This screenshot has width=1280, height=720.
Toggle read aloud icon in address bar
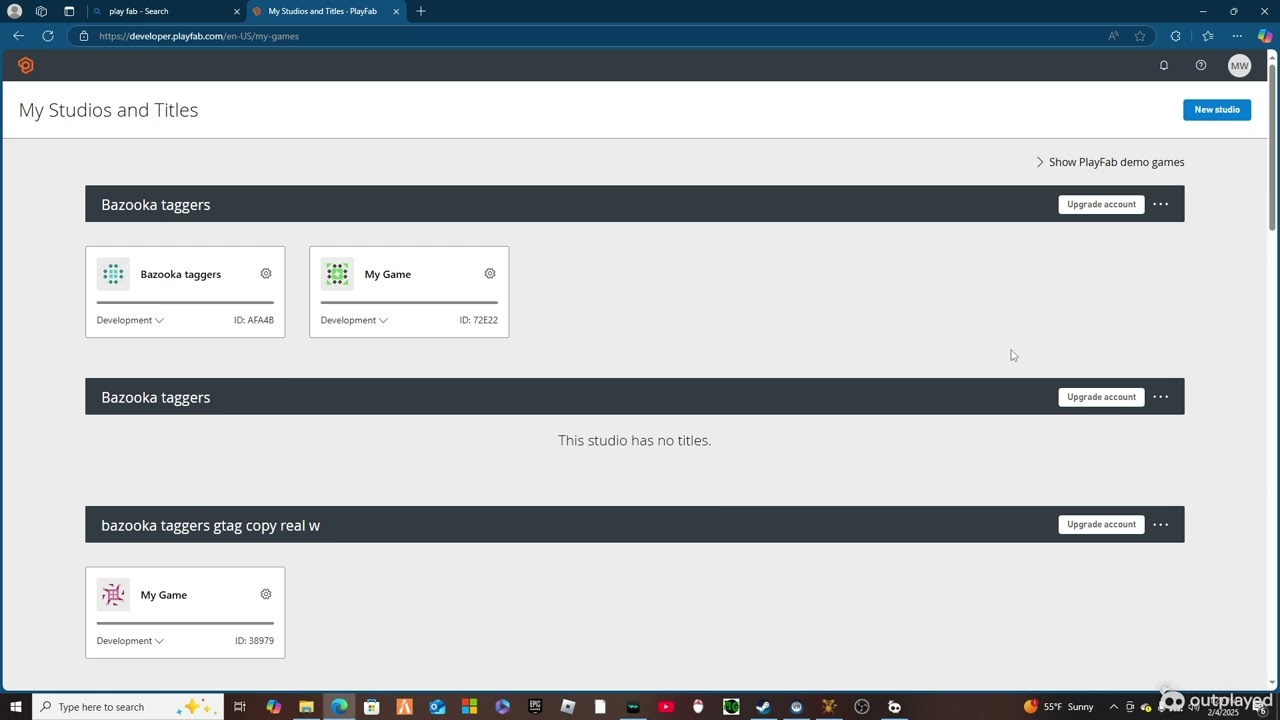tap(1113, 36)
